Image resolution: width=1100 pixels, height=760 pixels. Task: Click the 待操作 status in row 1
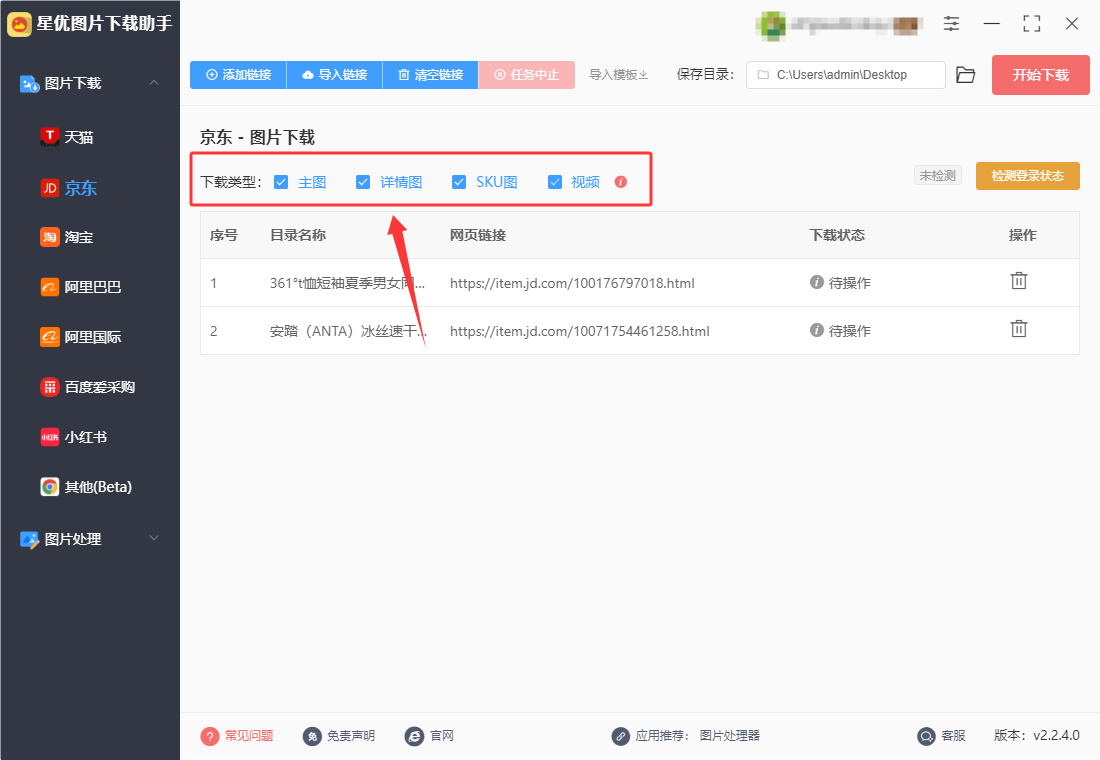(x=840, y=283)
